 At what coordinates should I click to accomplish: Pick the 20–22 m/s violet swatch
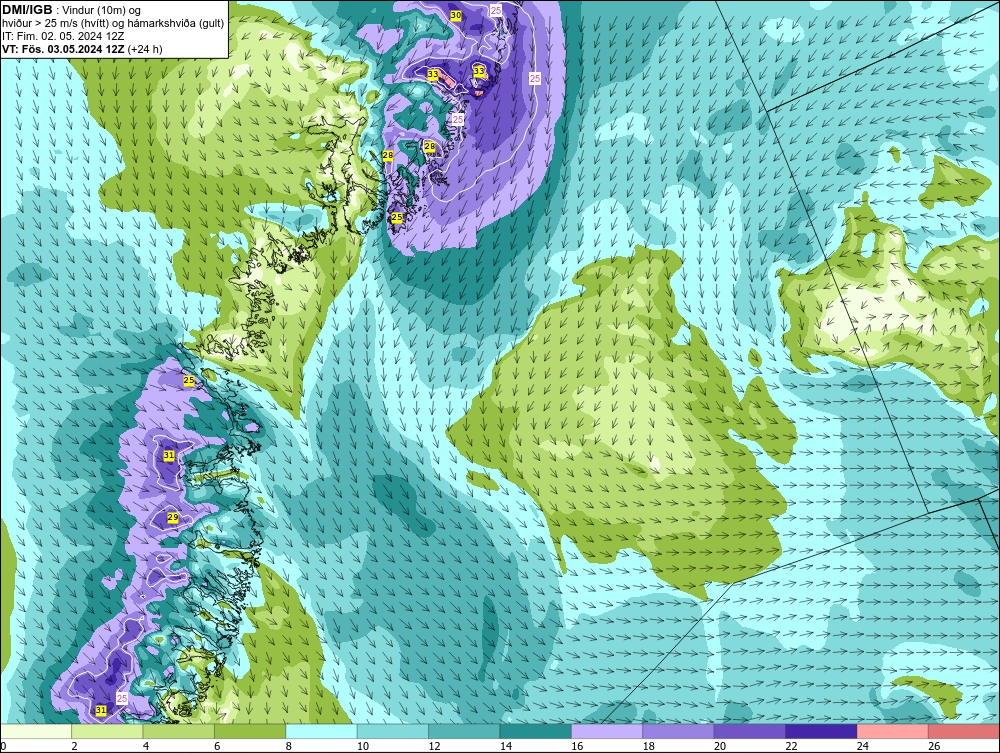point(750,731)
